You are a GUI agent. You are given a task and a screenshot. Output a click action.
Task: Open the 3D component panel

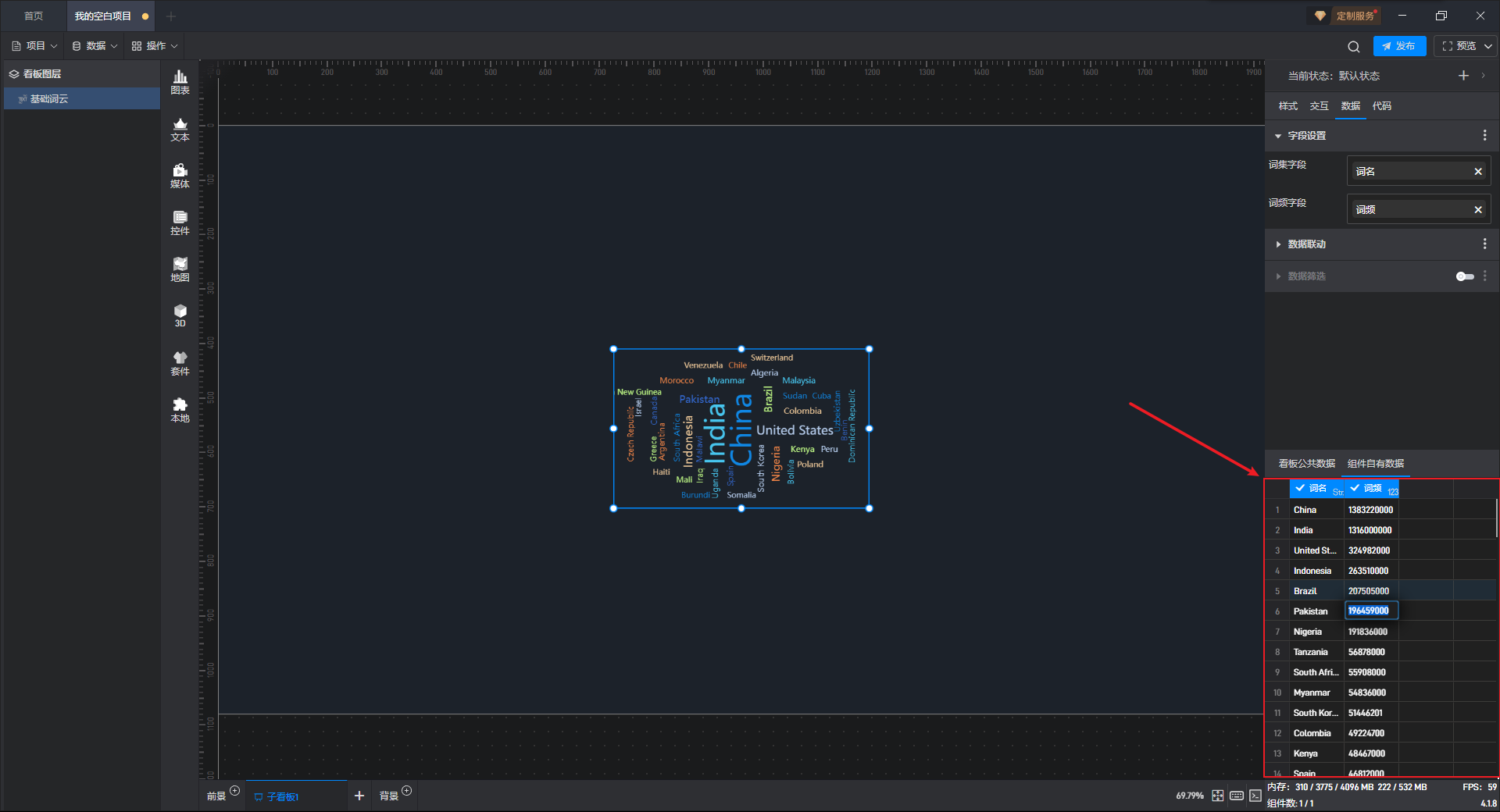(x=180, y=315)
